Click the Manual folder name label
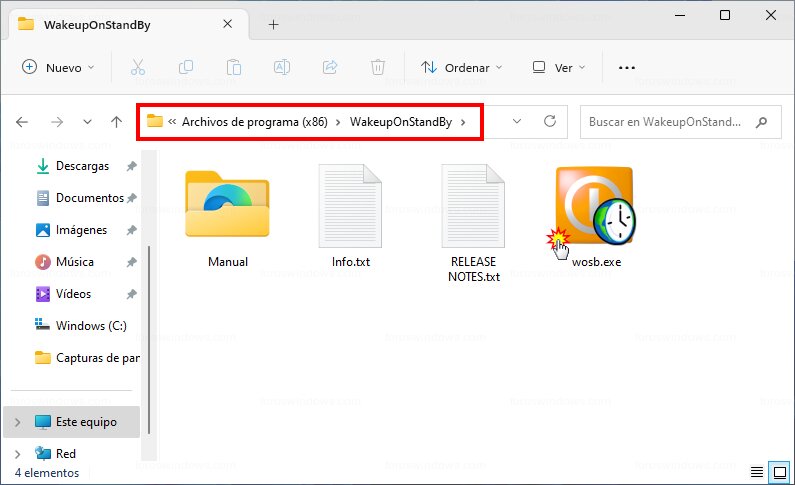The height and width of the screenshot is (485, 795). pos(228,262)
